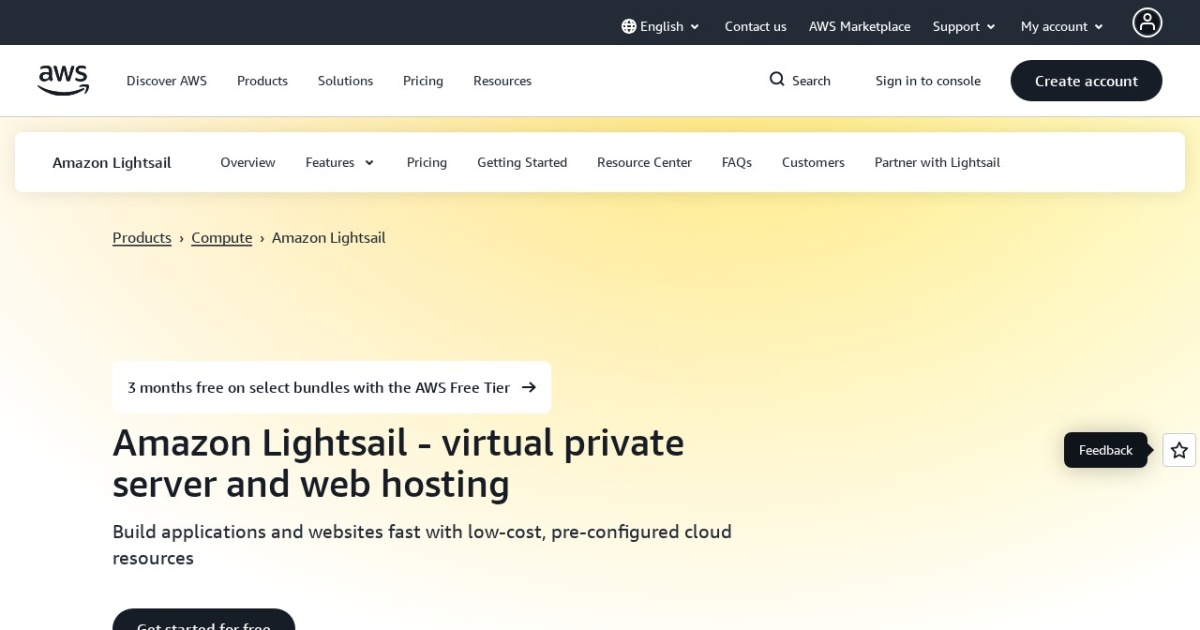Expand the Features menu
1200x630 pixels.
[x=339, y=162]
